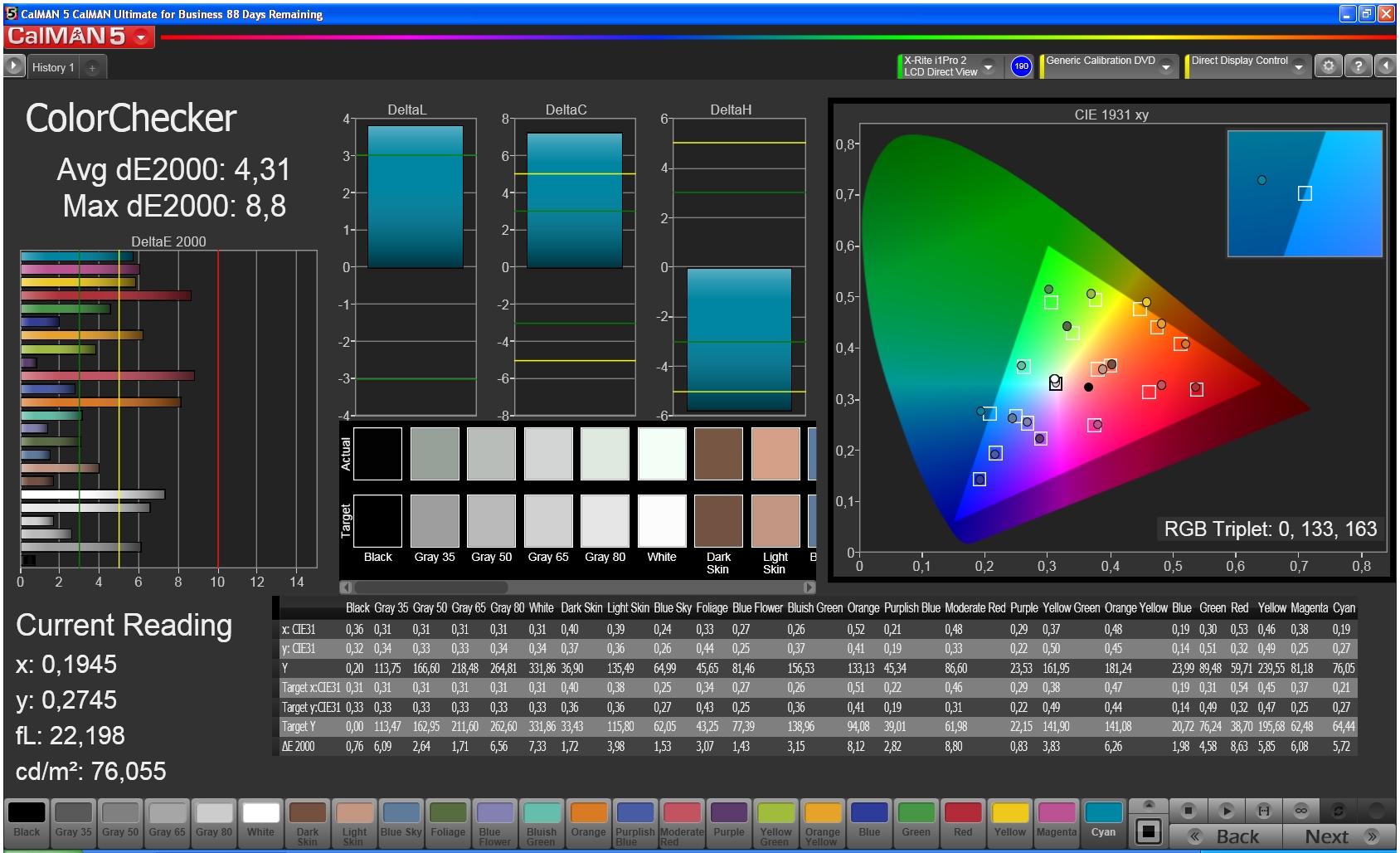Open the help question mark

pos(1358,66)
